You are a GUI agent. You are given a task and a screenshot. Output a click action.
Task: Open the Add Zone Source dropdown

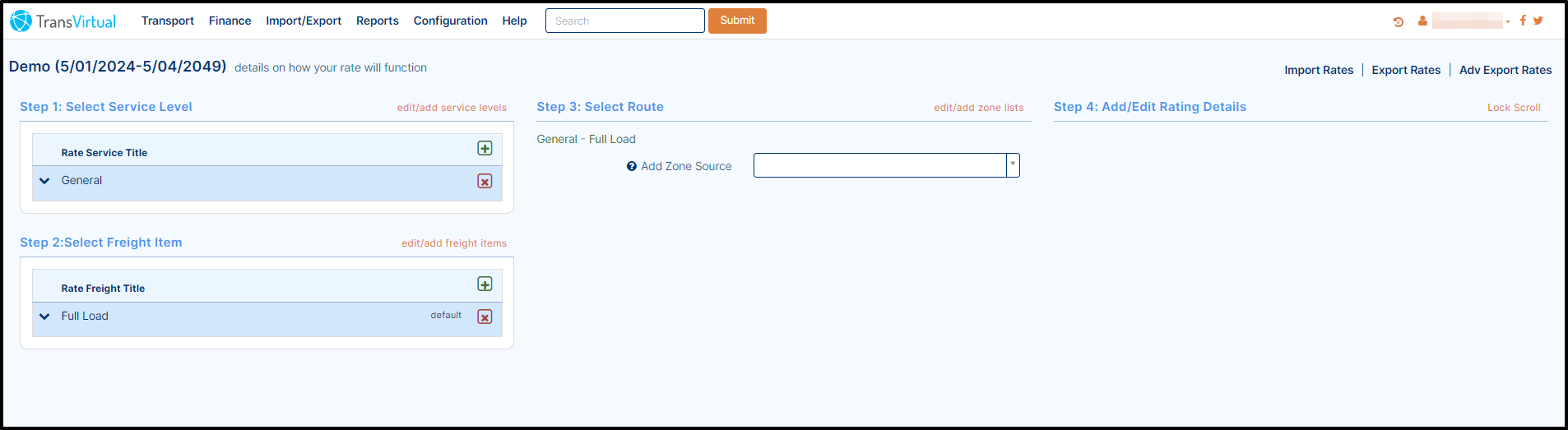[x=886, y=165]
